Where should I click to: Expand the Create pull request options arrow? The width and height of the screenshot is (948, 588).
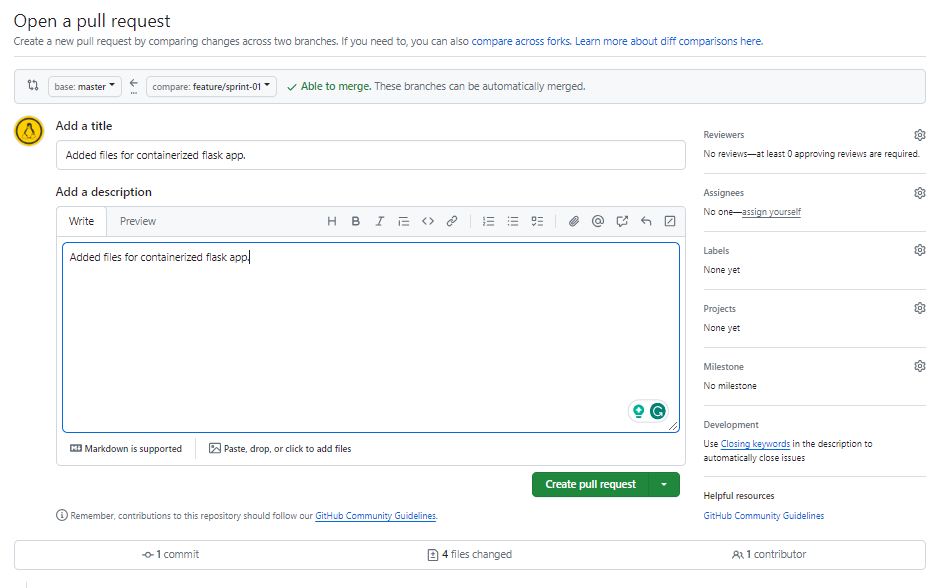pos(664,485)
